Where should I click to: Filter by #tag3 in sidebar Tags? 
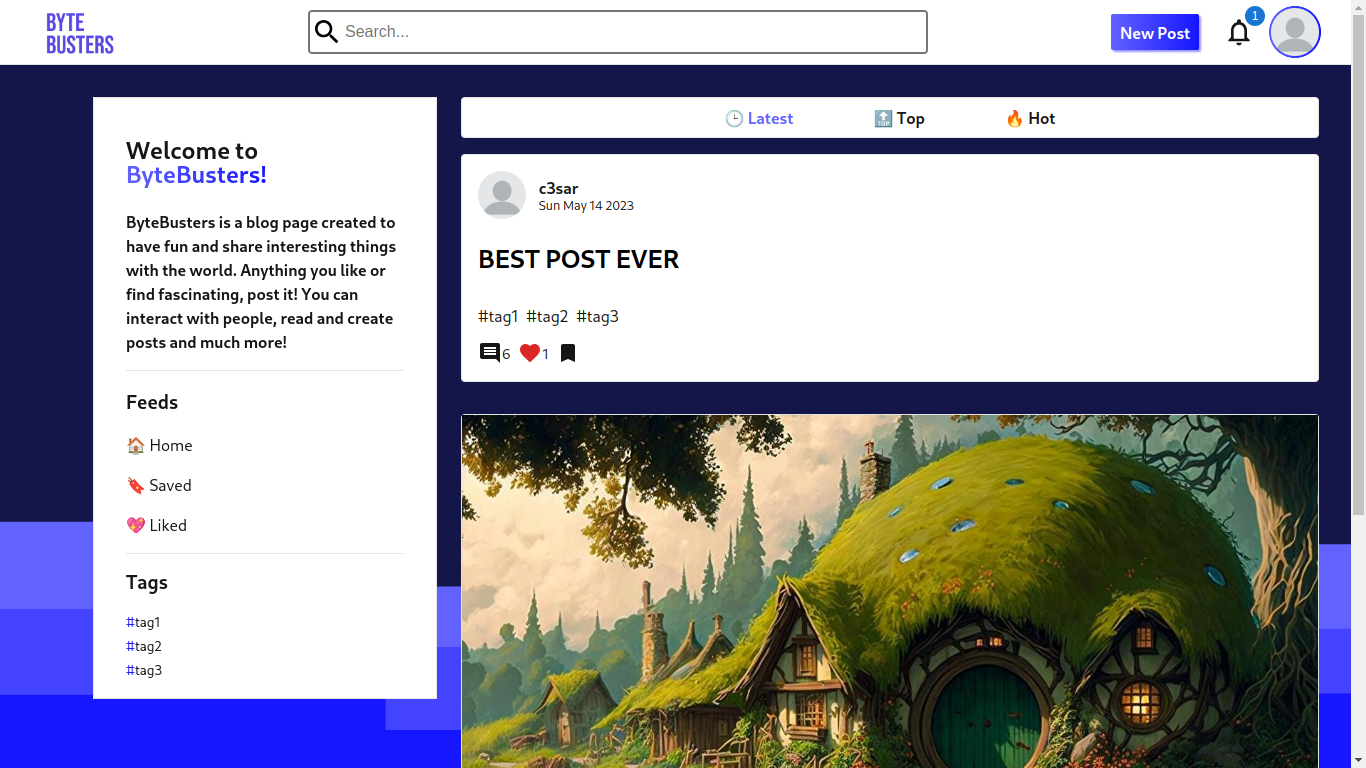click(x=144, y=670)
